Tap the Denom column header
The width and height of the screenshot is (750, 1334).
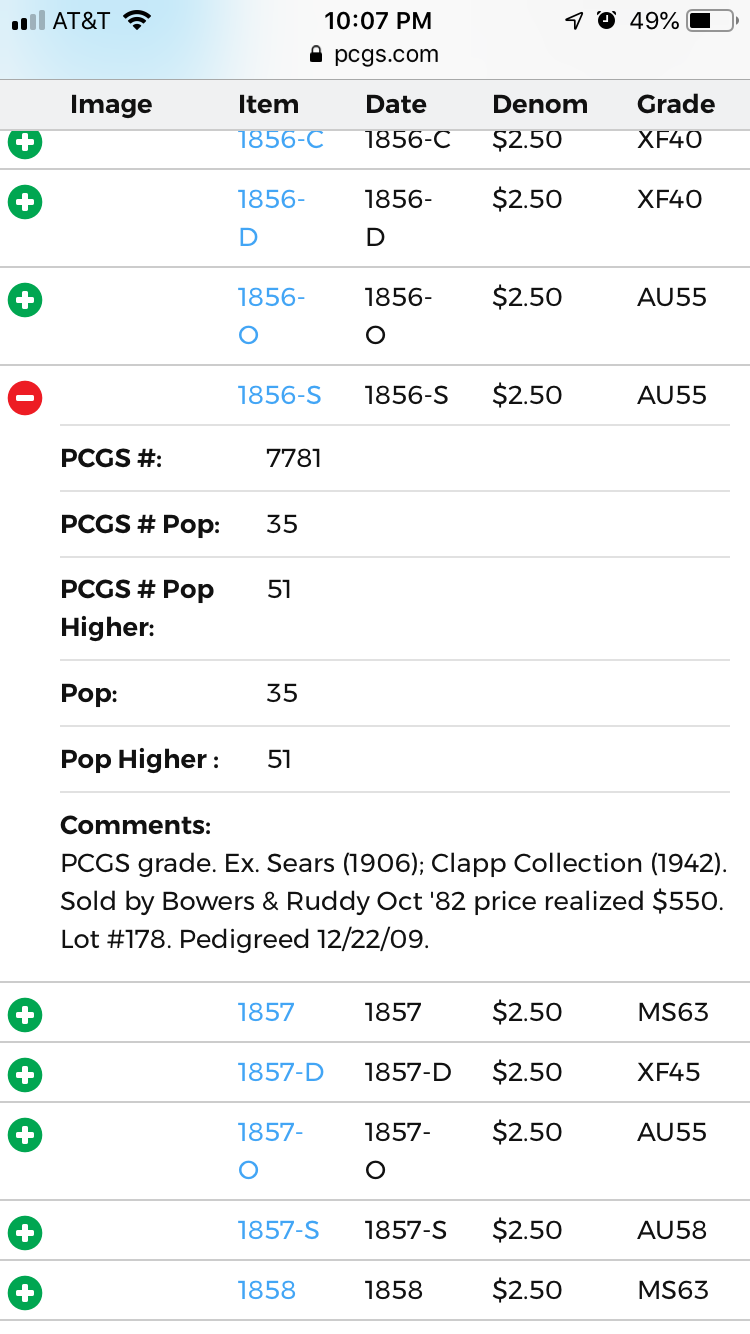[x=540, y=105]
